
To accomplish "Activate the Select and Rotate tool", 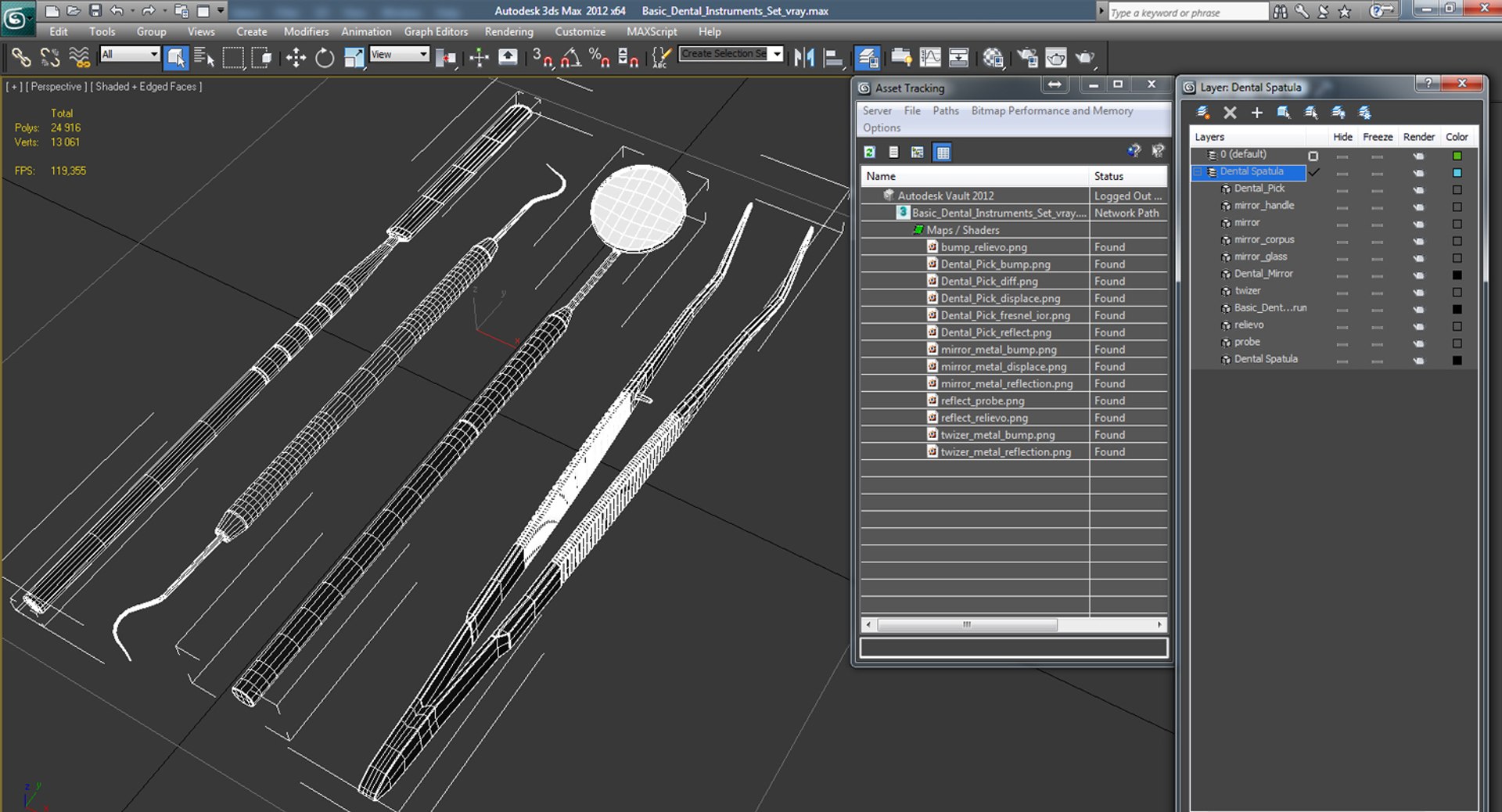I will click(325, 57).
